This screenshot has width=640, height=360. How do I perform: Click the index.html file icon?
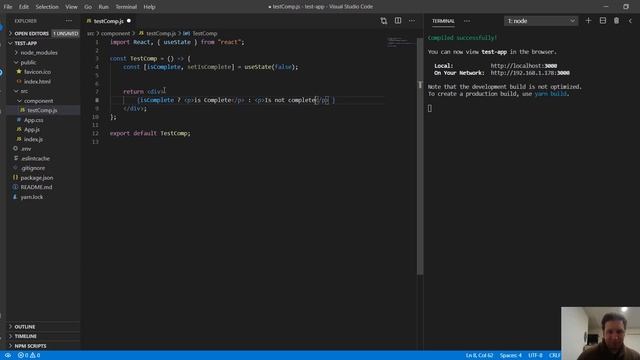(19, 82)
